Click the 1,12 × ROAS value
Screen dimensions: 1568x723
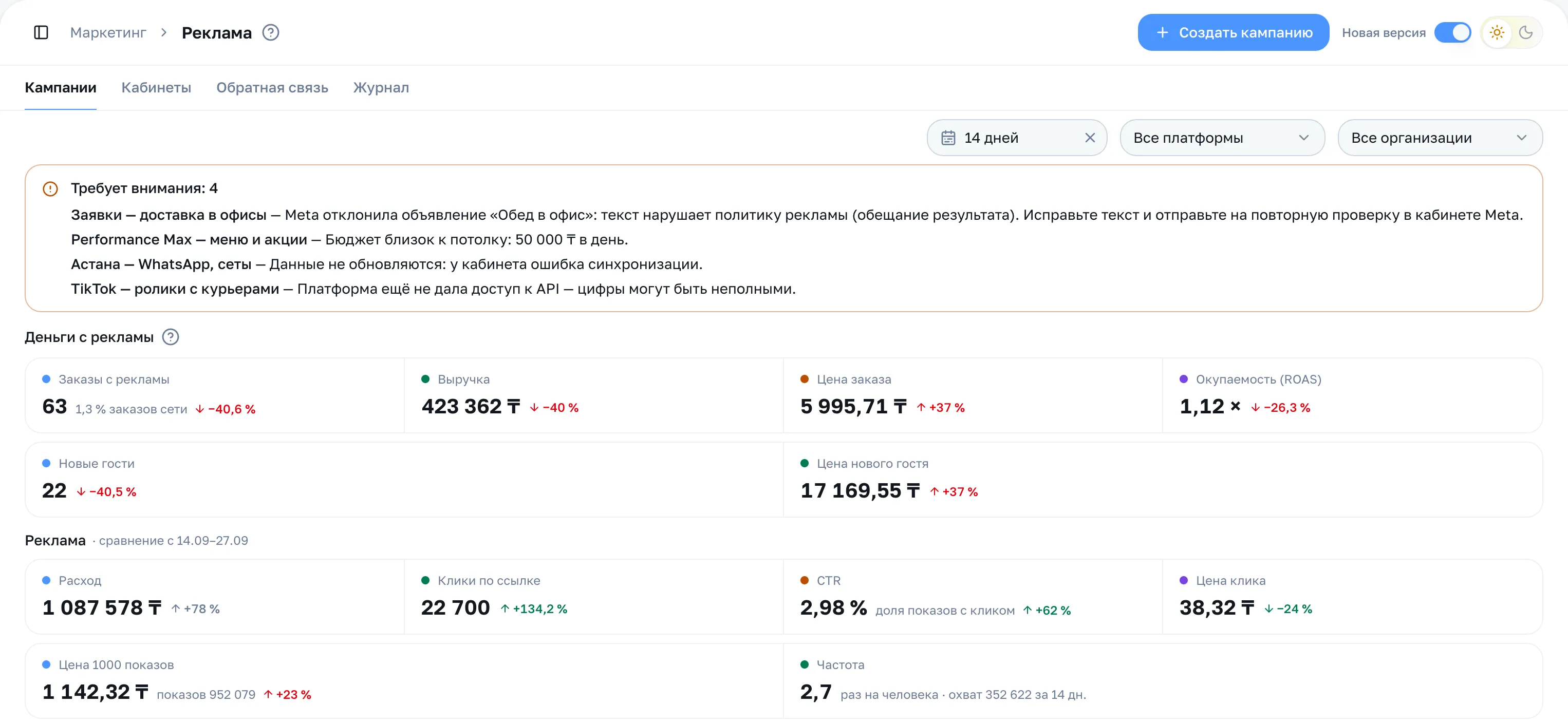pyautogui.click(x=1209, y=406)
